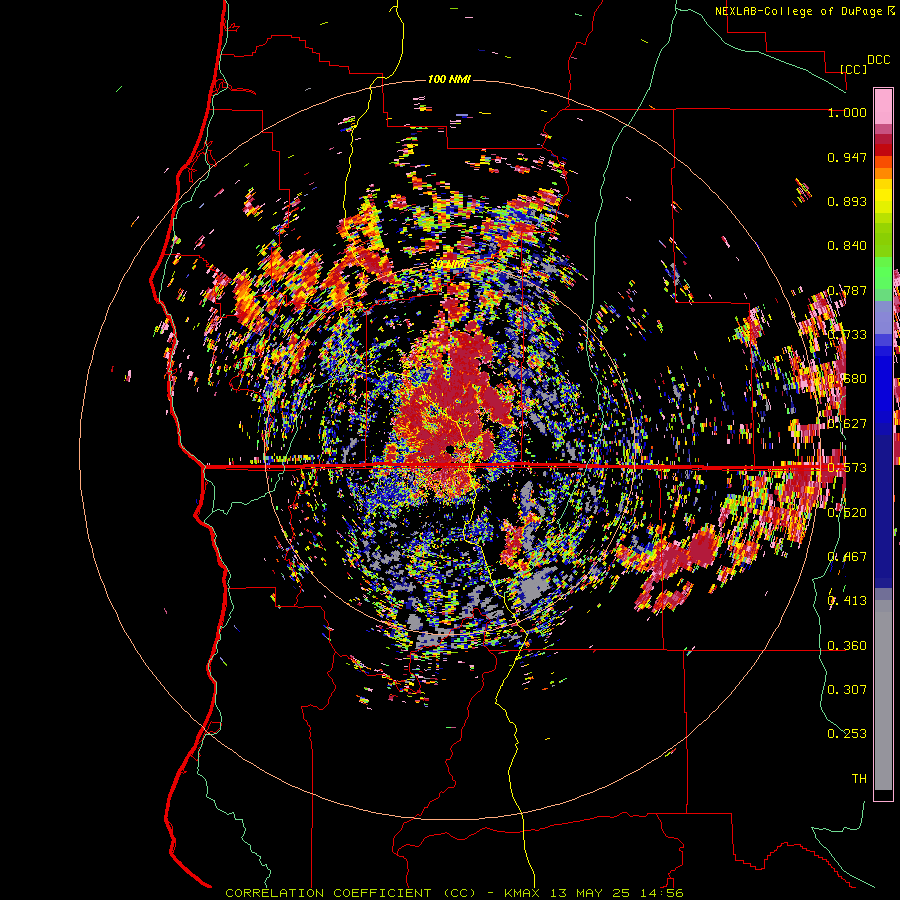This screenshot has width=900, height=900.
Task: Select the 0.947 scale value
Action: (x=847, y=157)
